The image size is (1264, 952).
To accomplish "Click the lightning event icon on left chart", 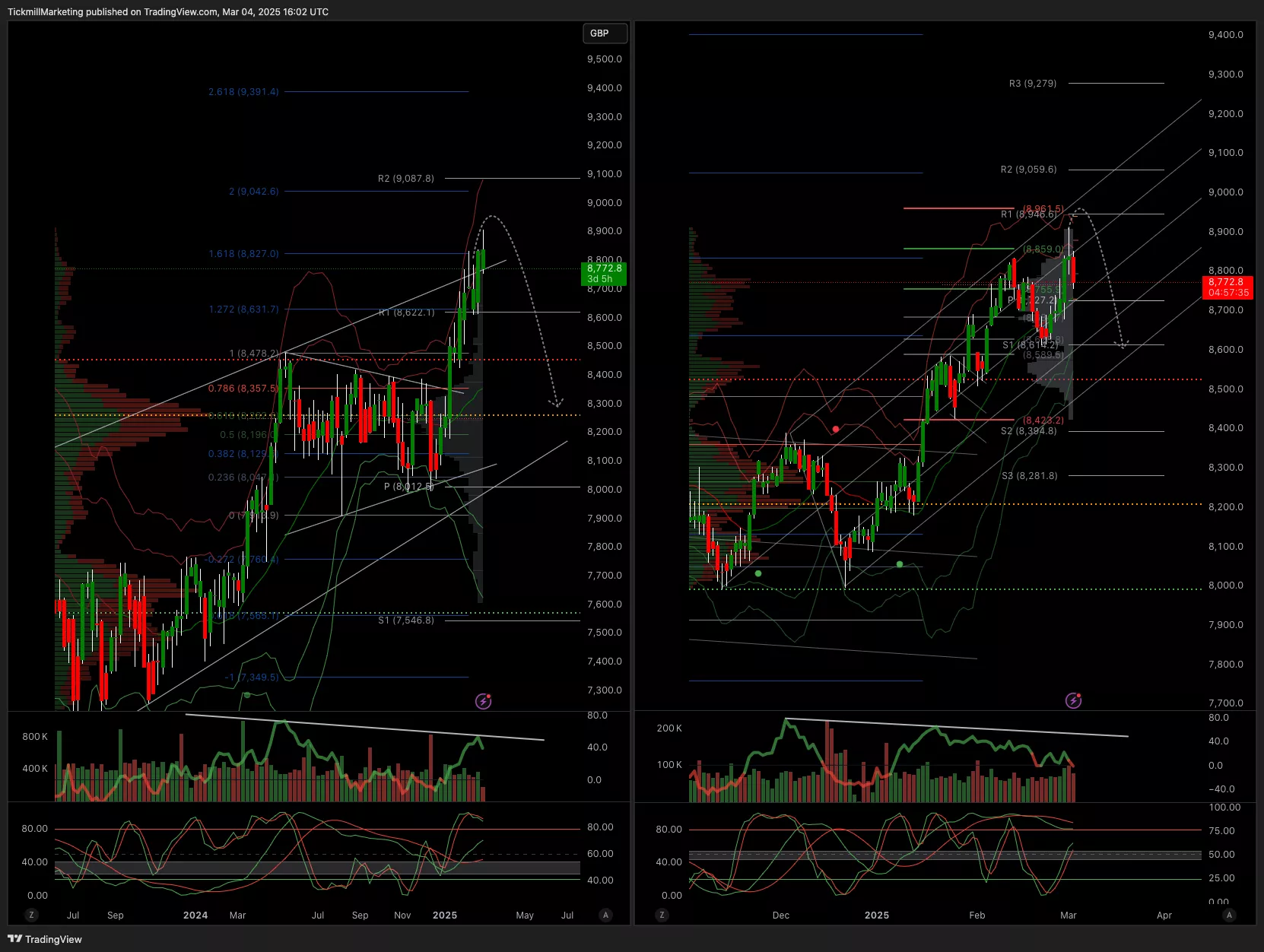I will point(483,701).
